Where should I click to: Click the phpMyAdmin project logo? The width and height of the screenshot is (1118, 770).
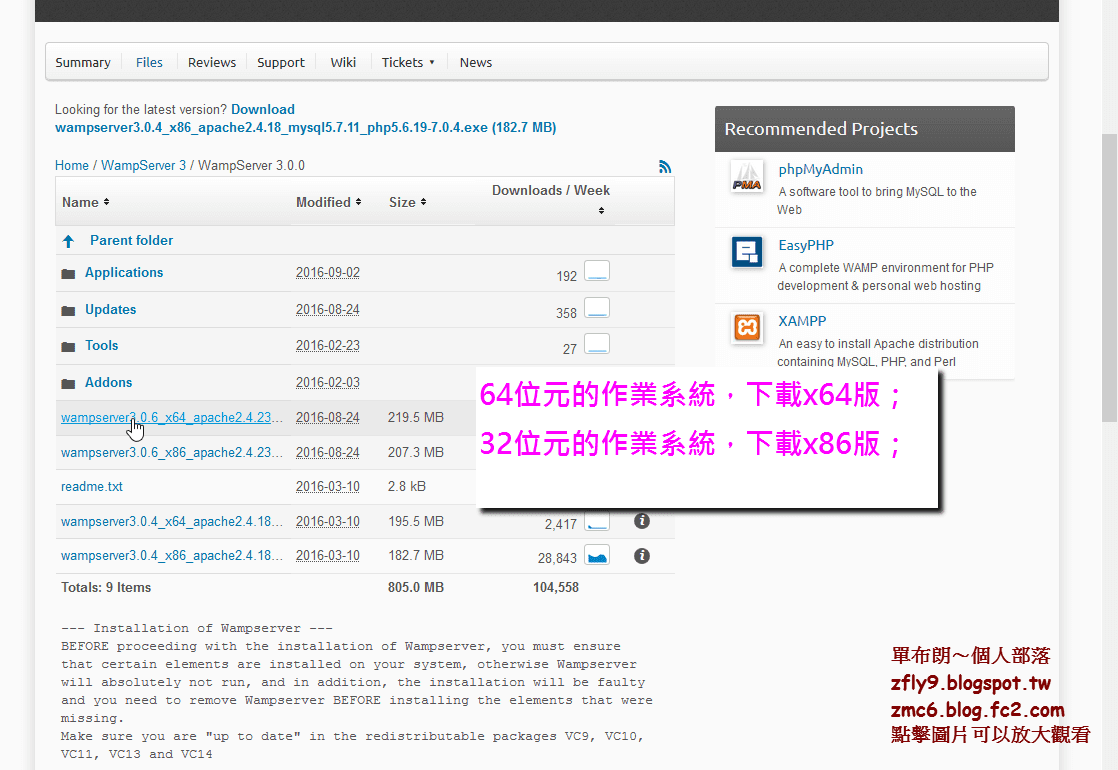pyautogui.click(x=747, y=176)
